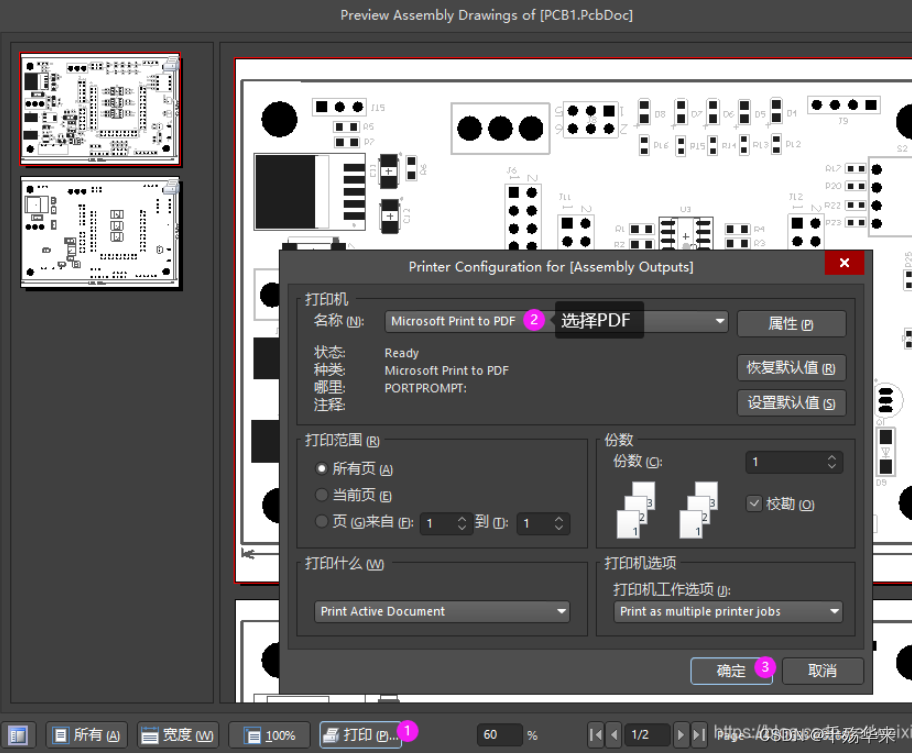Click 确定 OK button in printer dialog
This screenshot has width=912, height=754.
[x=731, y=671]
